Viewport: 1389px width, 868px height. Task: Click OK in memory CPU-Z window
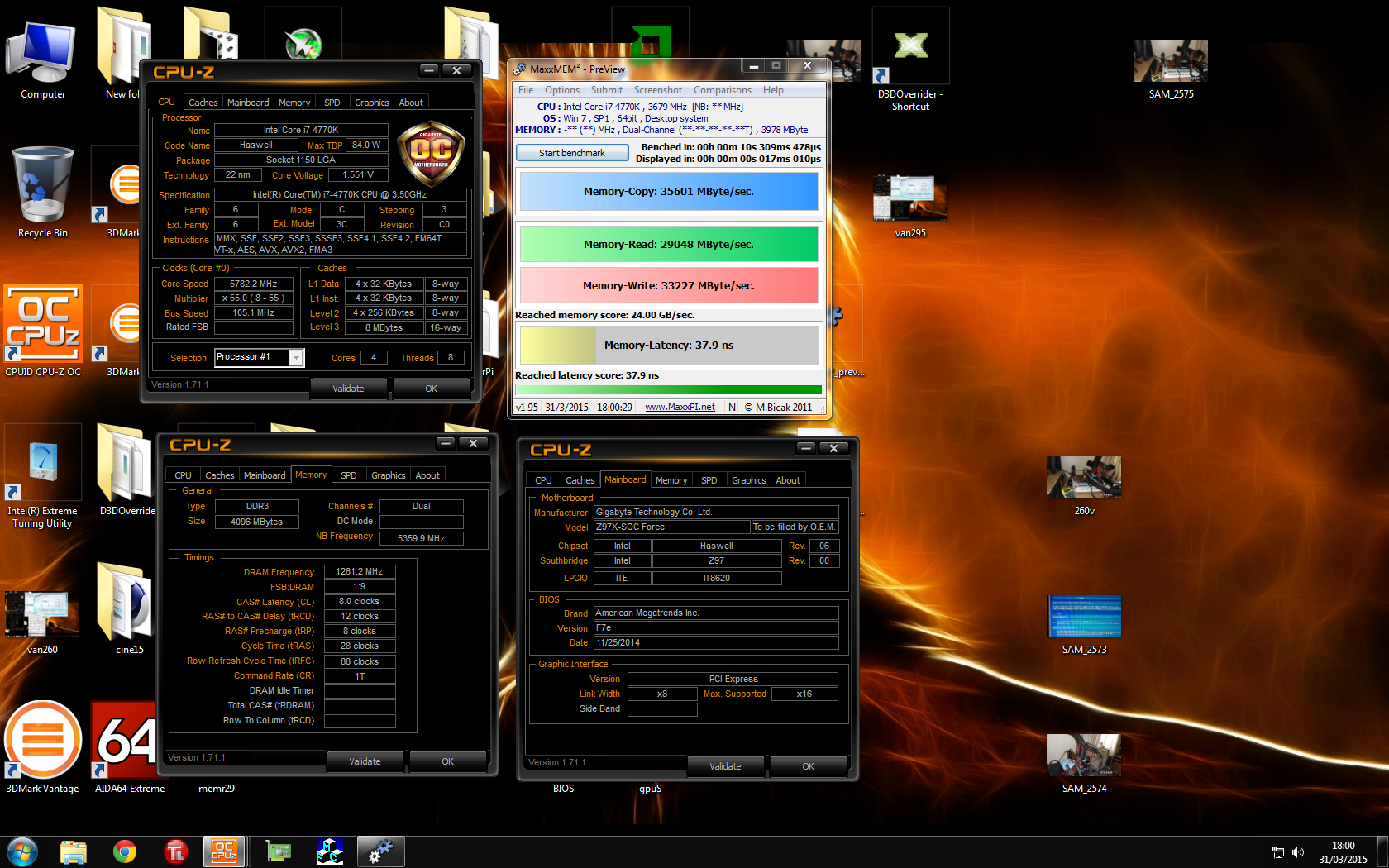[447, 761]
